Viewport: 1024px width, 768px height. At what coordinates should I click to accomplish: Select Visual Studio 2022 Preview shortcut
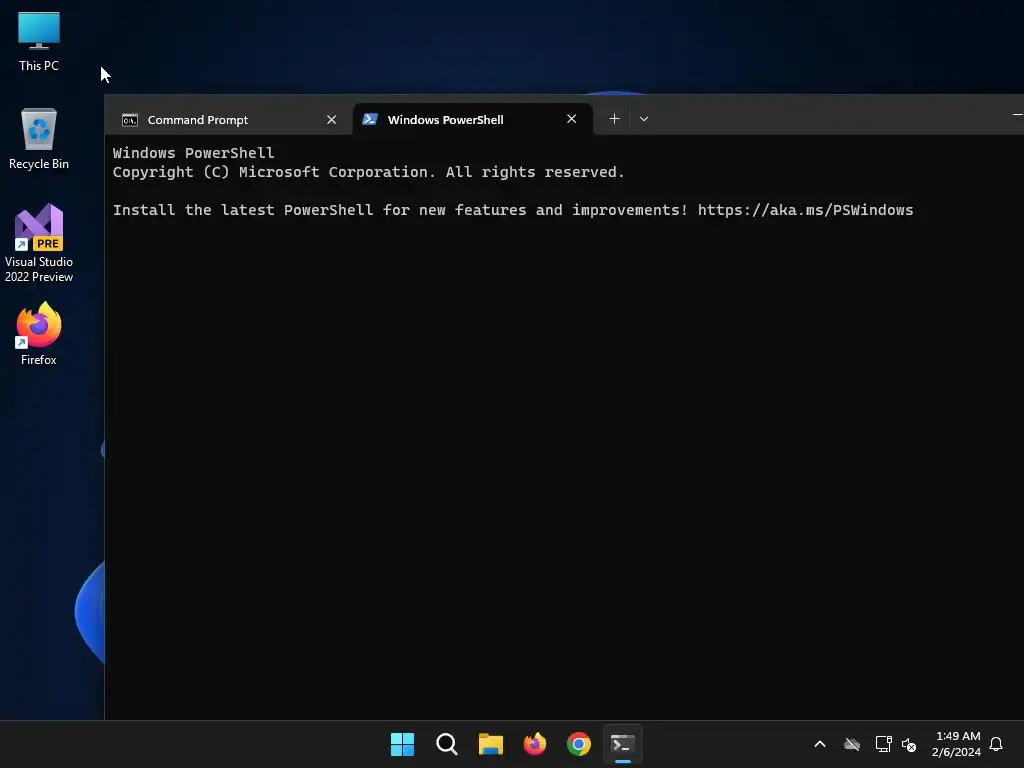point(39,244)
